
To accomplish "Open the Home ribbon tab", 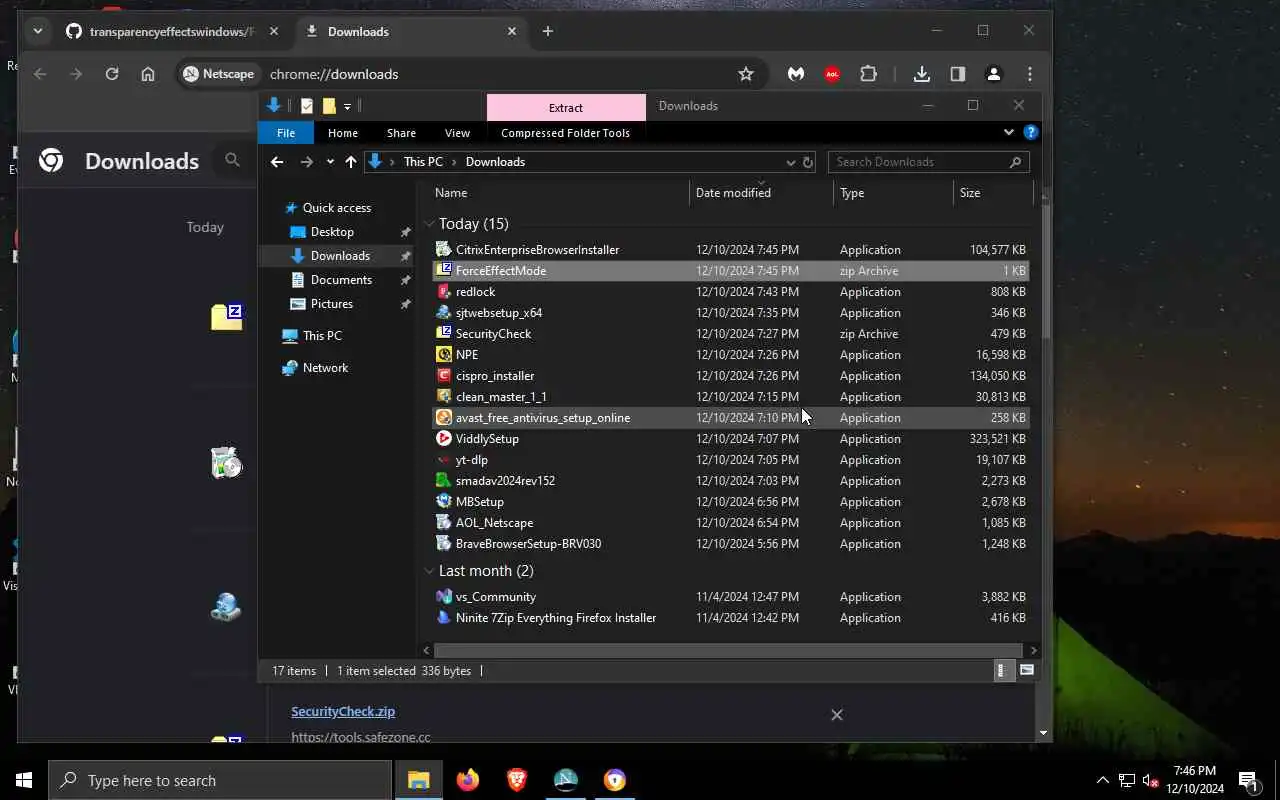I will click(343, 133).
